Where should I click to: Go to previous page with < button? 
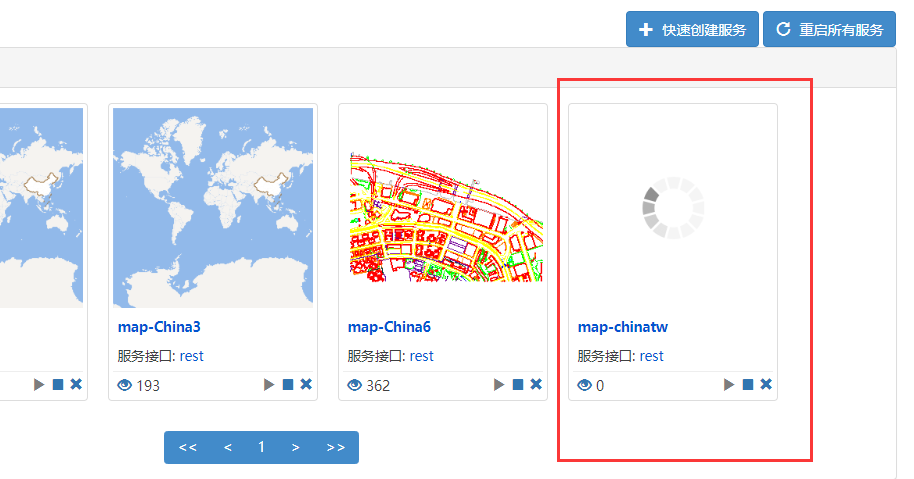[228, 448]
